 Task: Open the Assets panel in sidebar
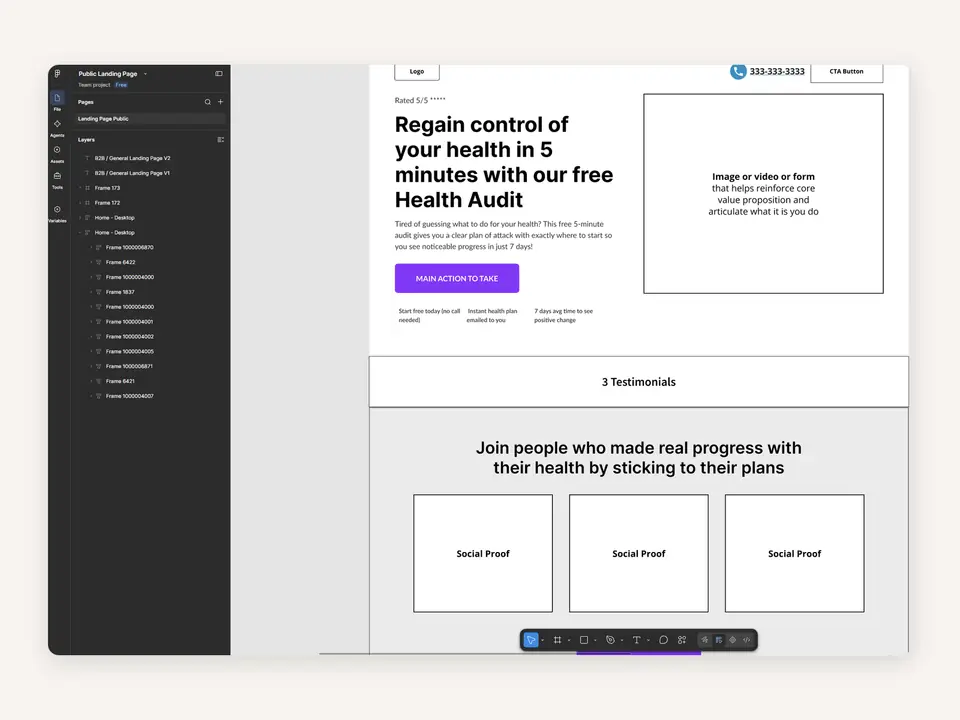coord(57,153)
